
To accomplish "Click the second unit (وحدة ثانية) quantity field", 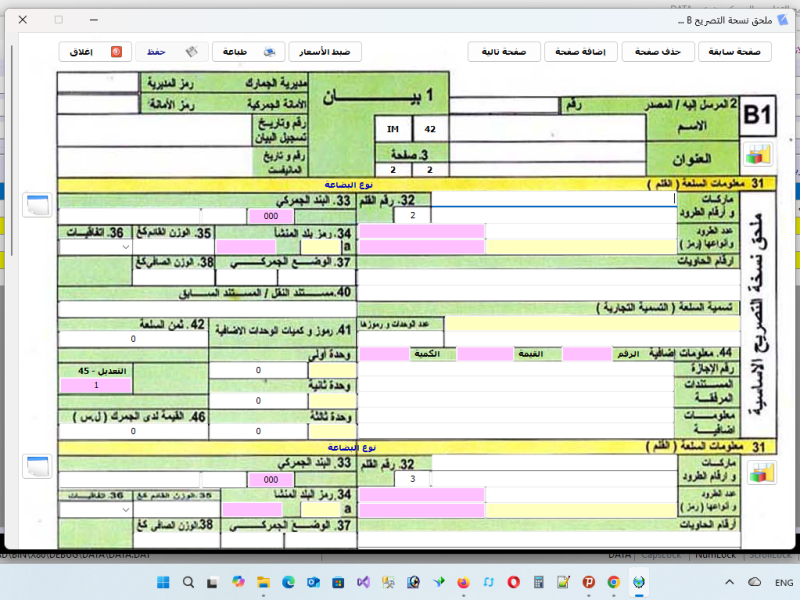I will [258, 401].
